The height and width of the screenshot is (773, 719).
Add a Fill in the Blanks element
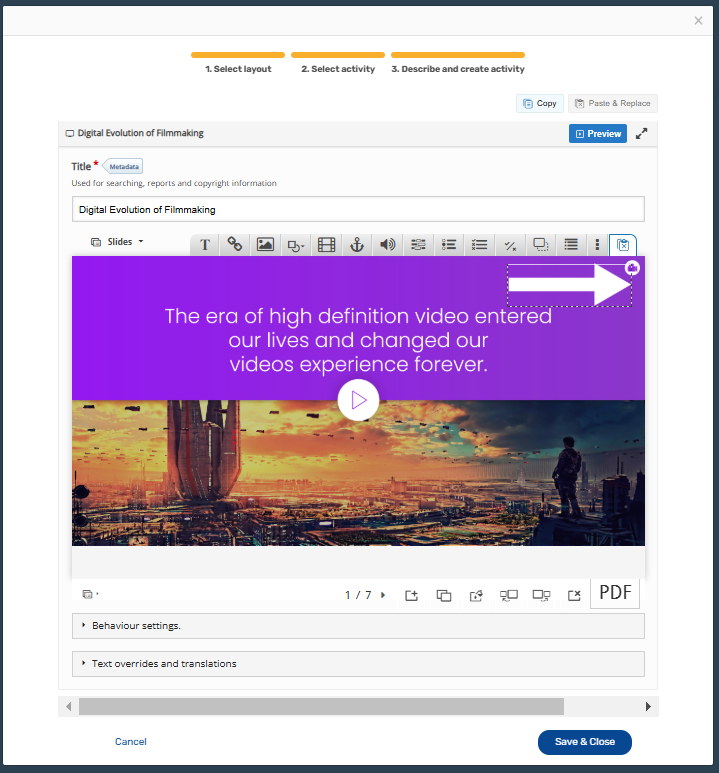418,245
